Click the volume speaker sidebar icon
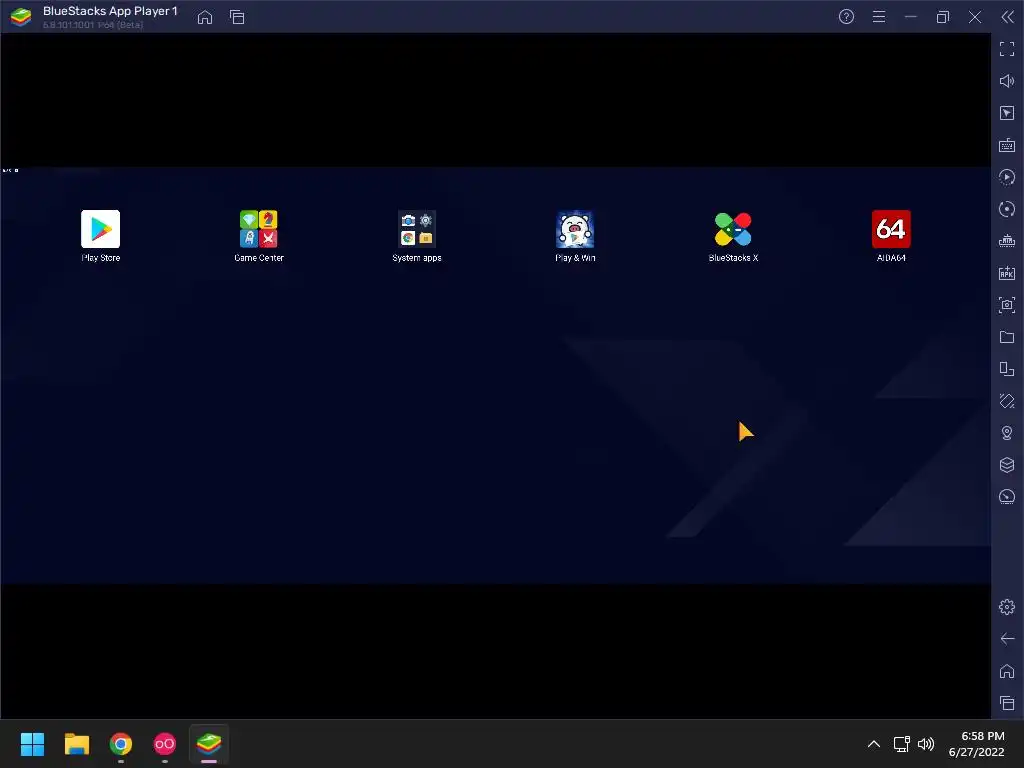Screen dimensions: 1024x768 tap(1007, 81)
